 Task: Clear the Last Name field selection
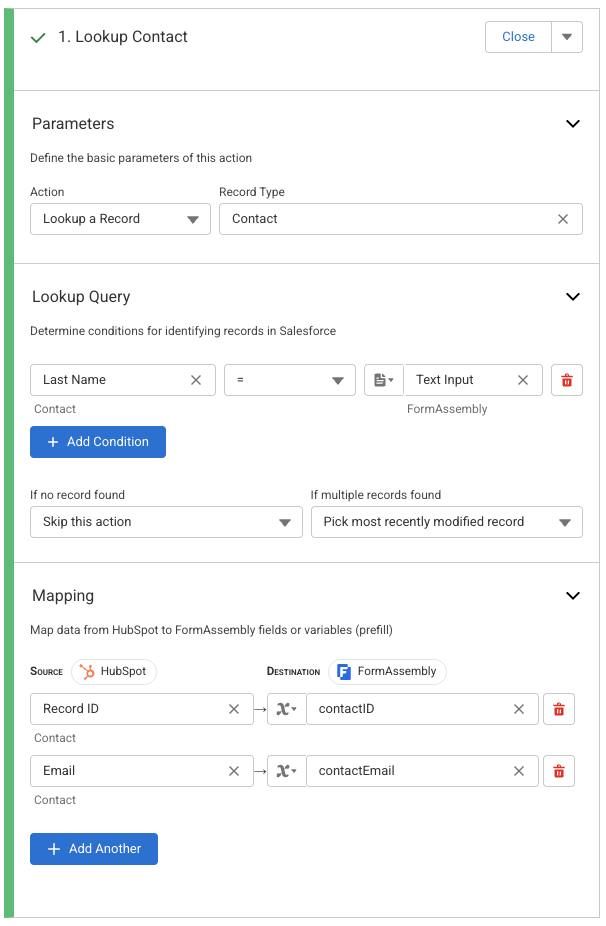[196, 380]
